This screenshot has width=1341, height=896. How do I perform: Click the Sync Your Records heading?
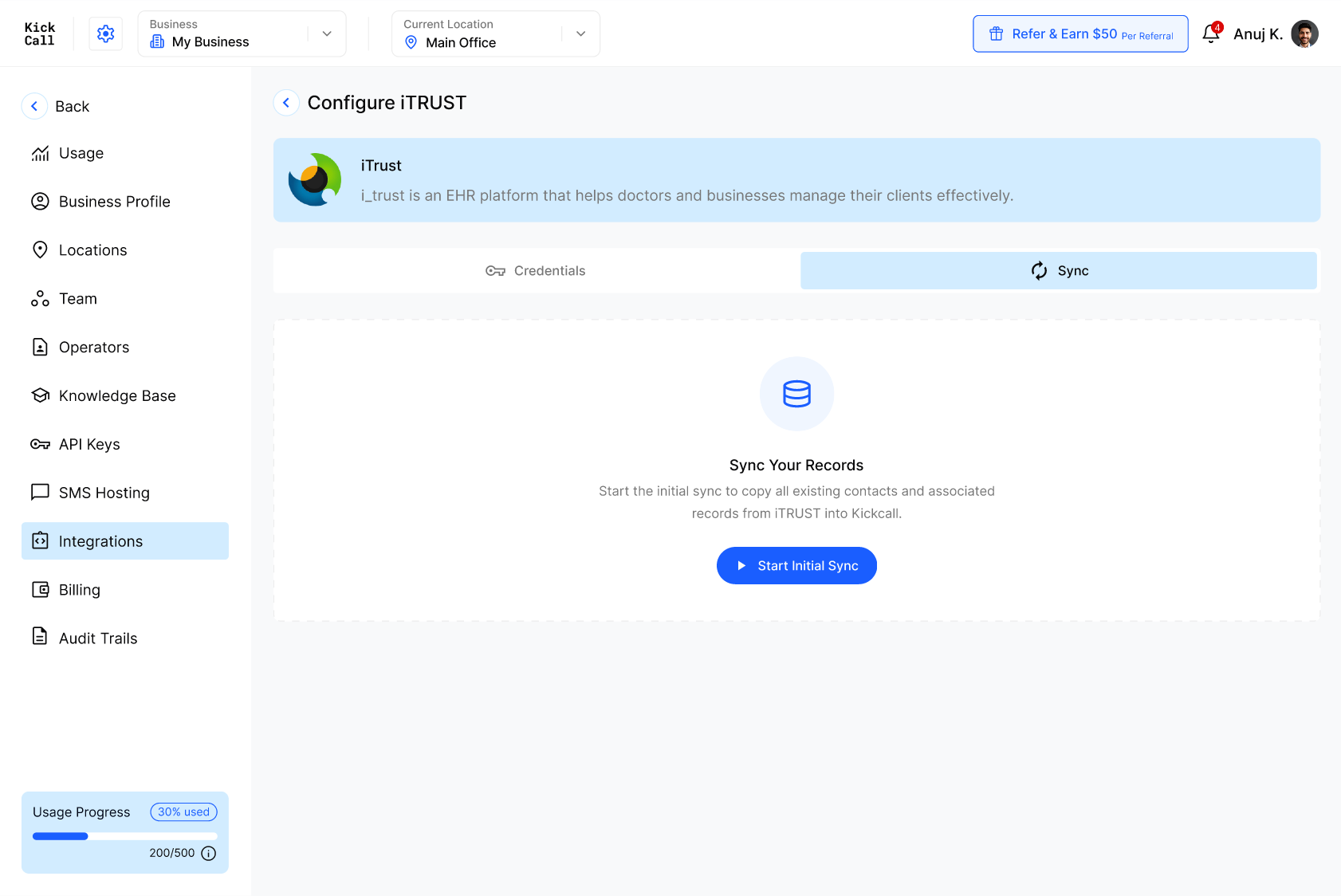tap(796, 466)
